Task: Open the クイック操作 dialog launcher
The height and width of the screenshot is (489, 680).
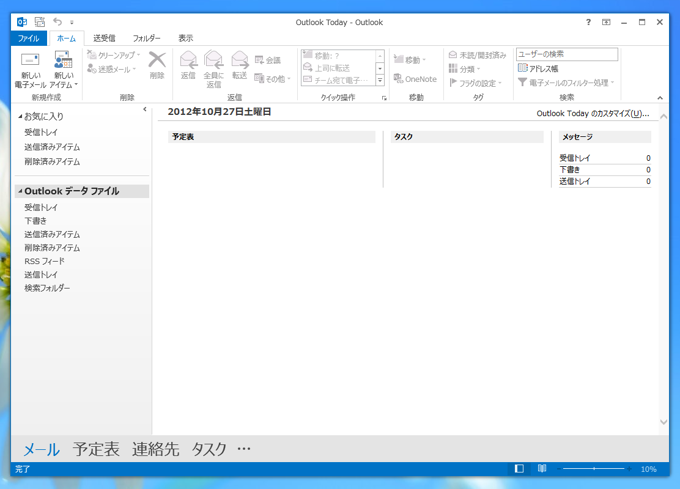Action: pyautogui.click(x=384, y=98)
